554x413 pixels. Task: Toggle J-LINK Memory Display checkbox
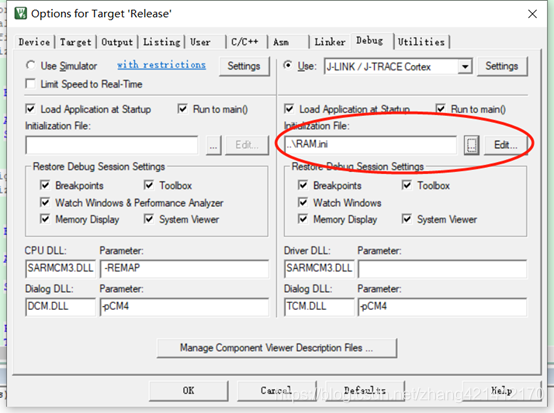tap(303, 219)
